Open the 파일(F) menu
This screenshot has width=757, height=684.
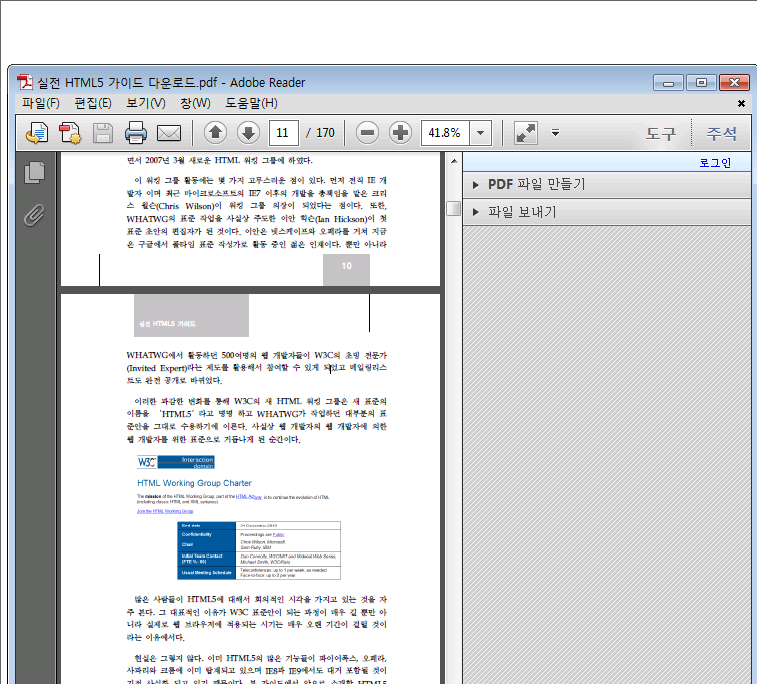pyautogui.click(x=41, y=103)
